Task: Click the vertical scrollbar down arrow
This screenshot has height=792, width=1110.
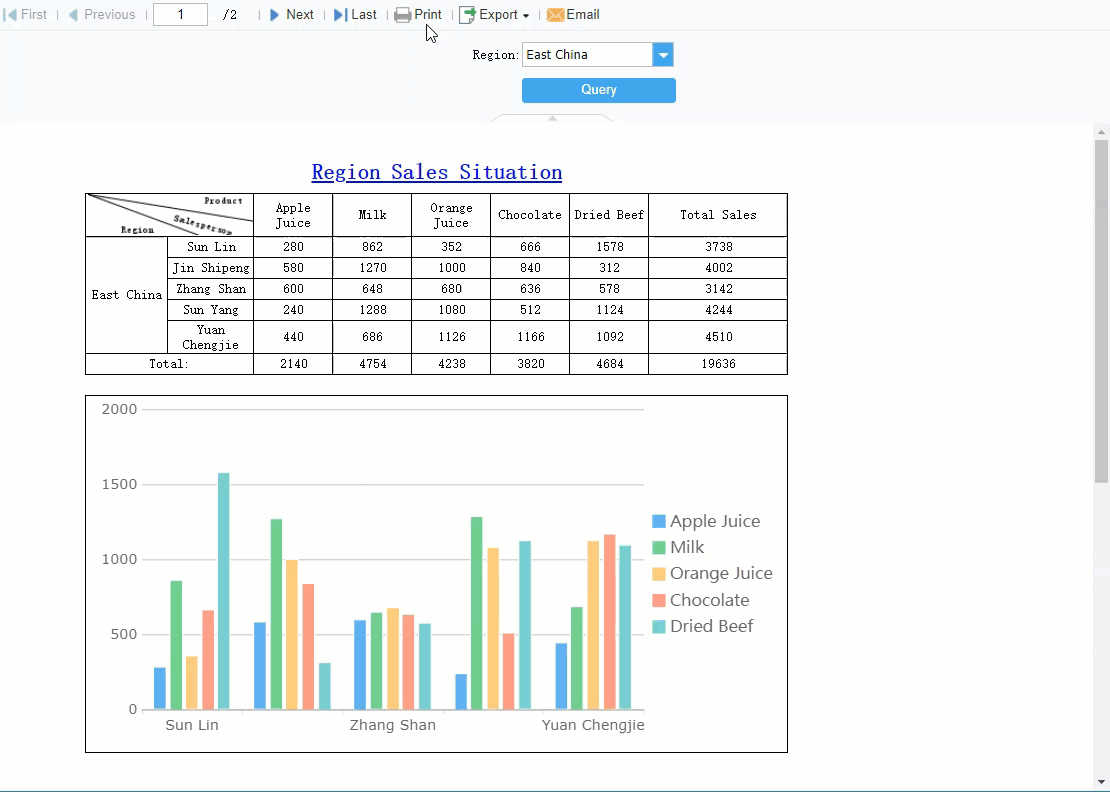Action: (1102, 781)
